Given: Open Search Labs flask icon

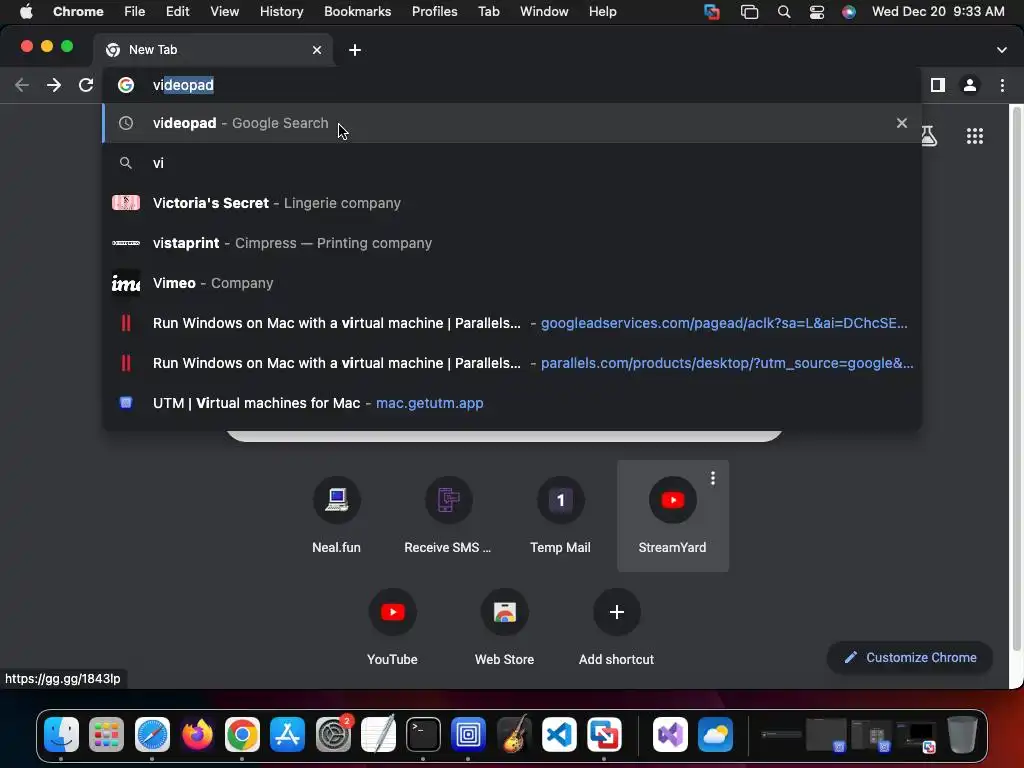Looking at the screenshot, I should (x=929, y=136).
